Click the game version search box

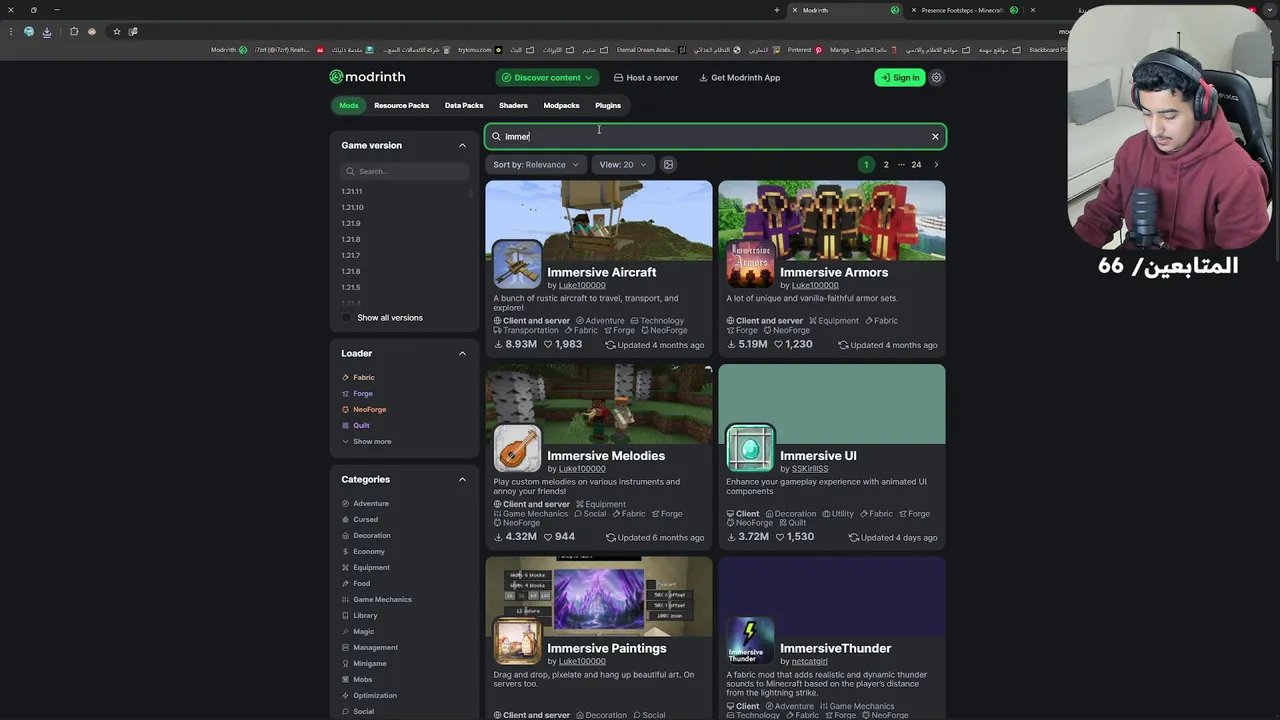405,171
